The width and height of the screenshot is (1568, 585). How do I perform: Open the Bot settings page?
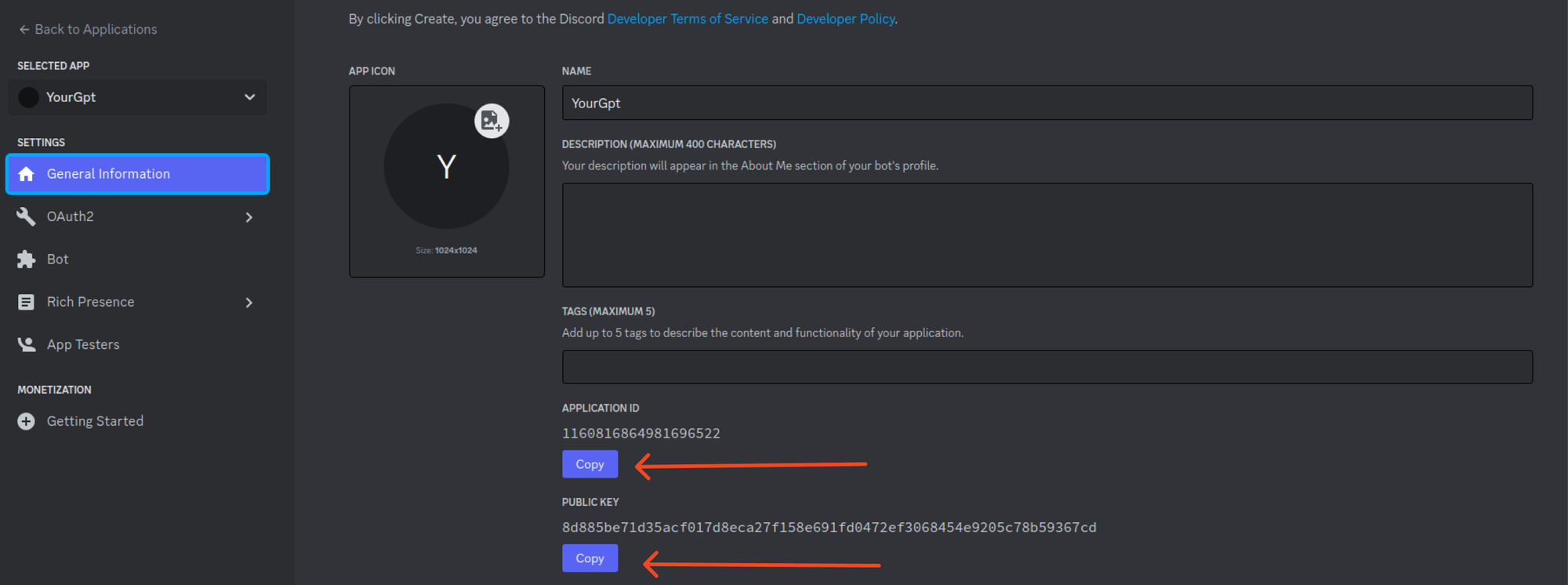pyautogui.click(x=58, y=260)
